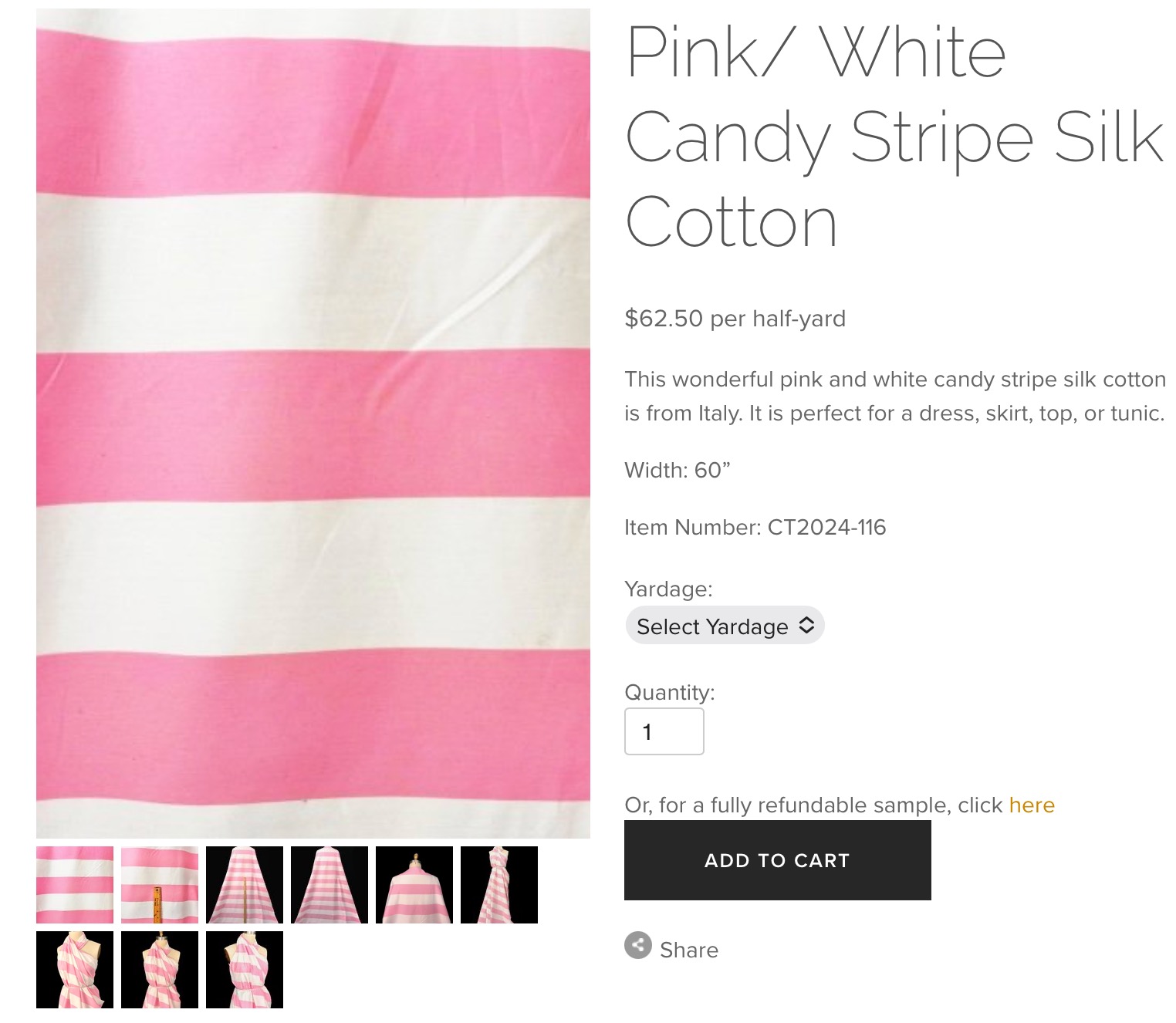The image size is (1176, 1023).
Task: Focus the Quantity input field
Action: tap(664, 731)
